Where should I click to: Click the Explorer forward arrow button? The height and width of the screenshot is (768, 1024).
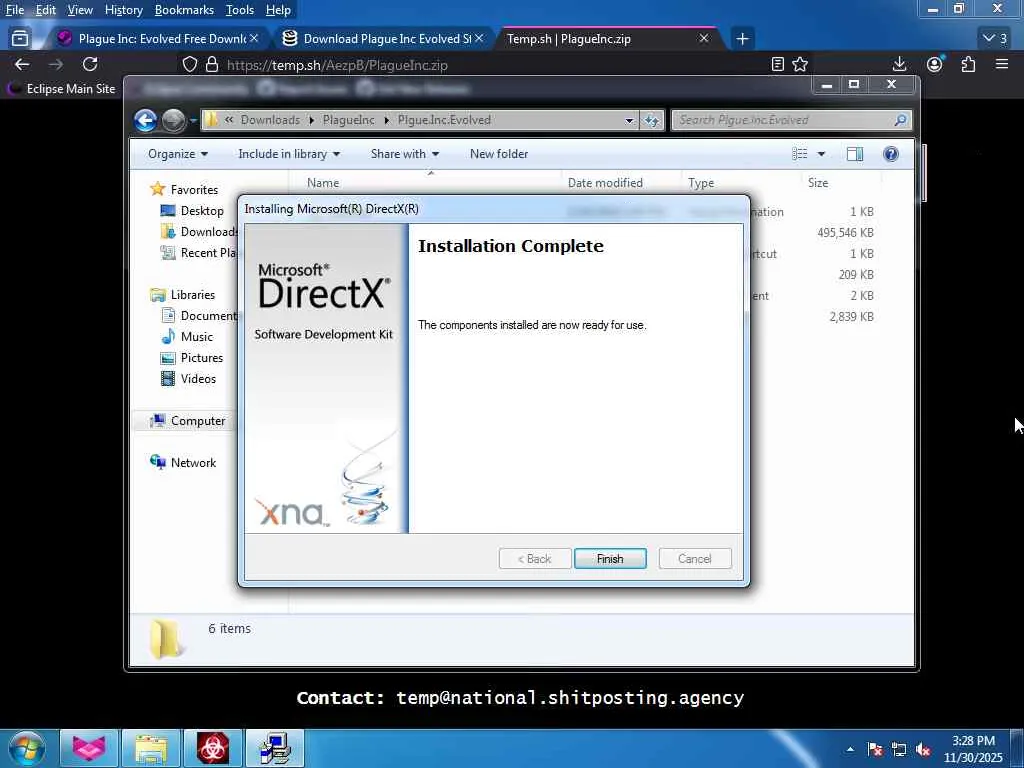coord(173,120)
